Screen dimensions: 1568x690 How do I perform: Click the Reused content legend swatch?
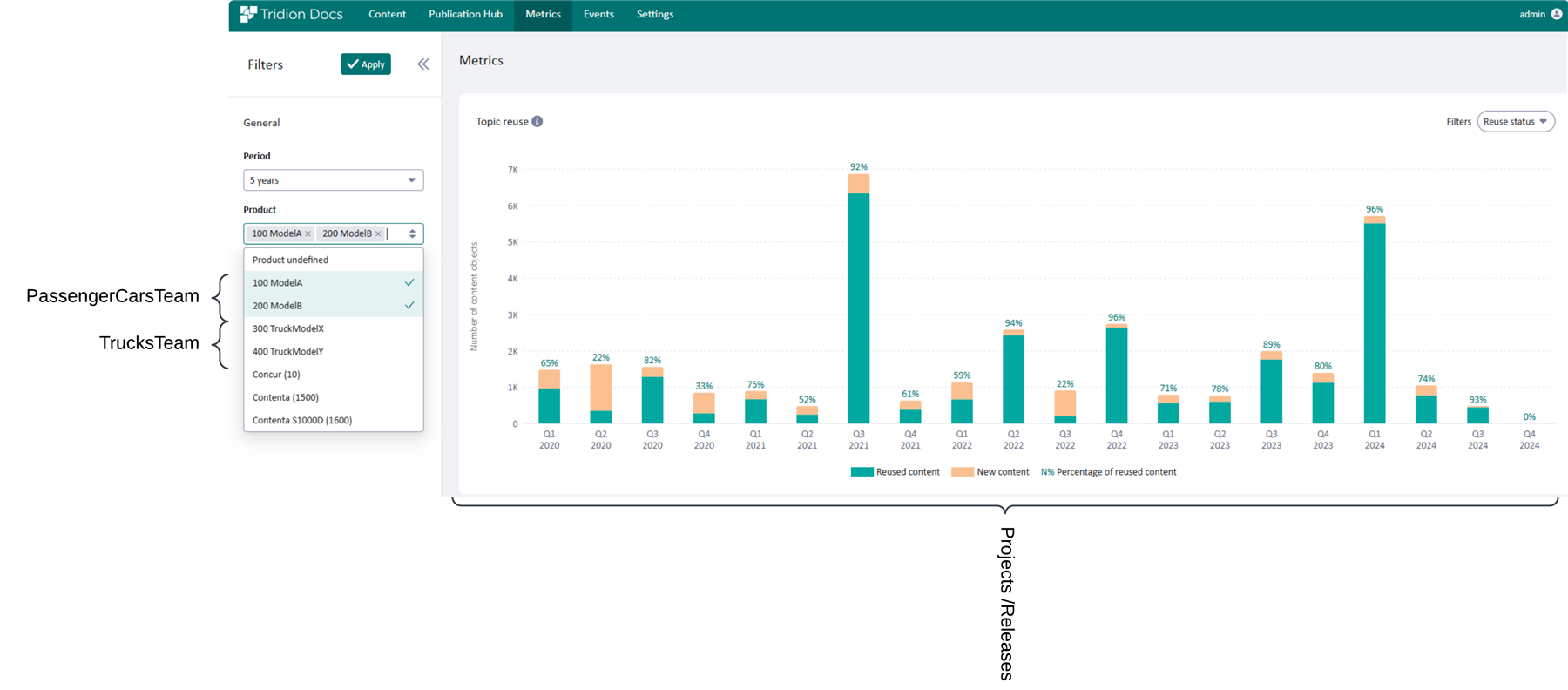coord(862,472)
